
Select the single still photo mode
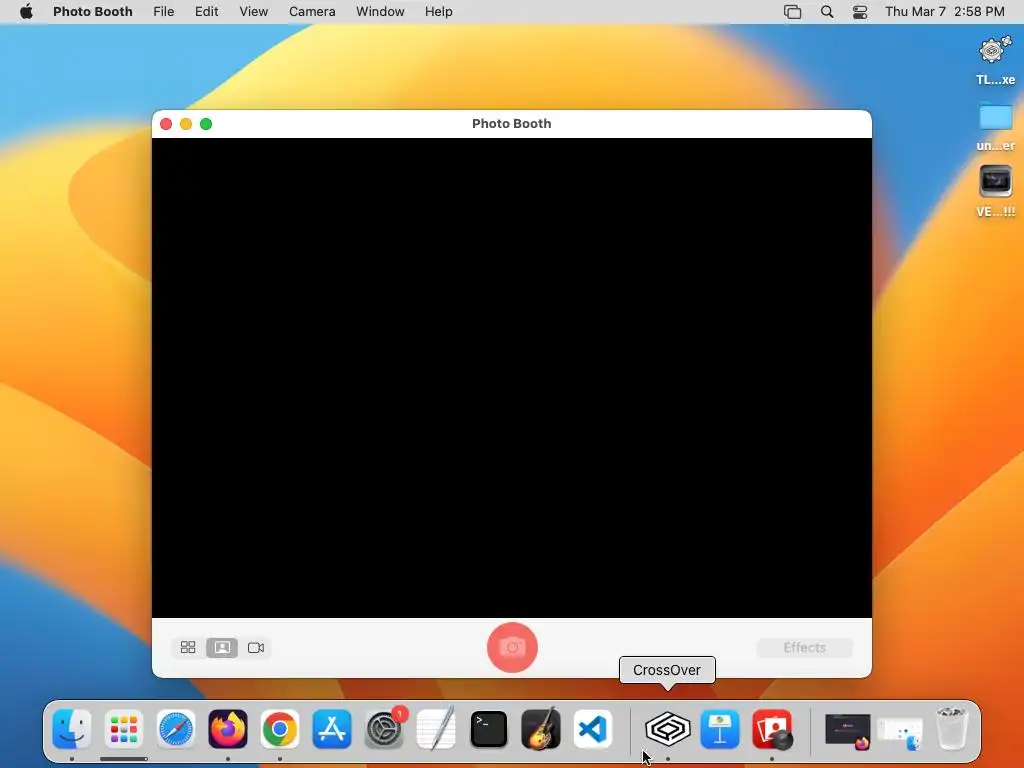tap(222, 647)
